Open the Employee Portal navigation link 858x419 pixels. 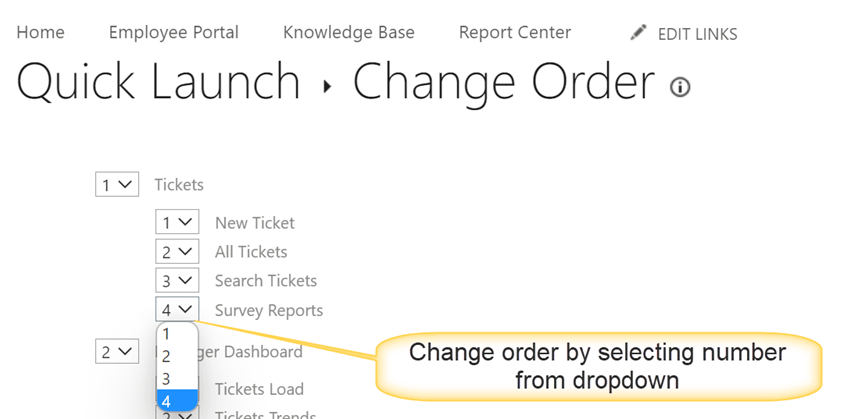tap(174, 33)
